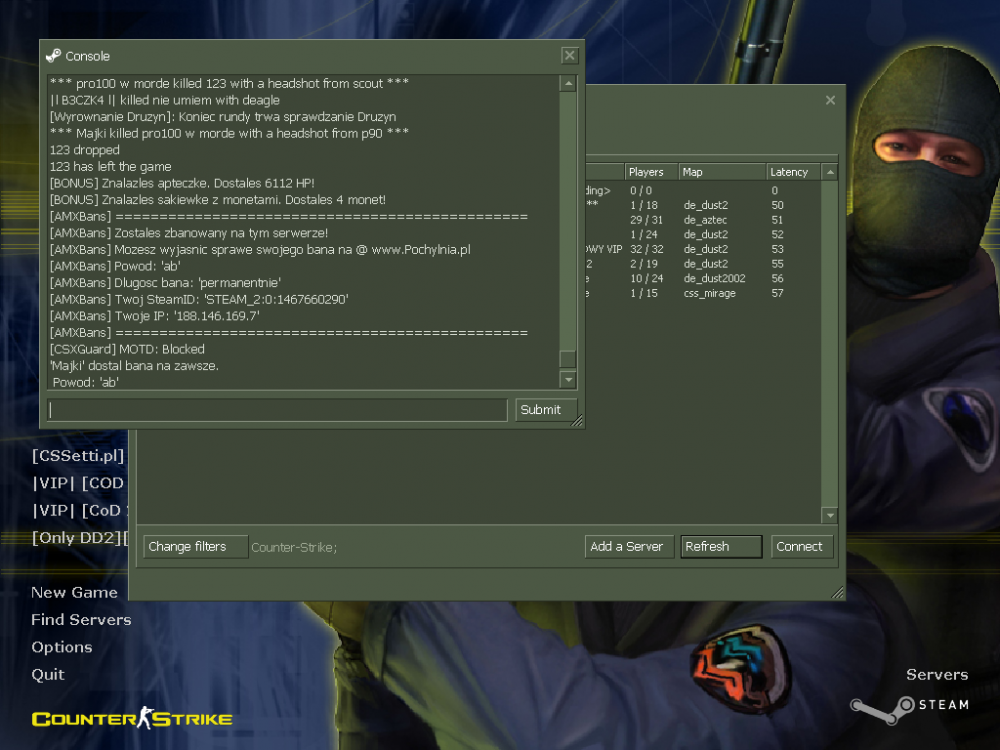
Task: Click the server list scroll up arrow
Action: tap(828, 171)
